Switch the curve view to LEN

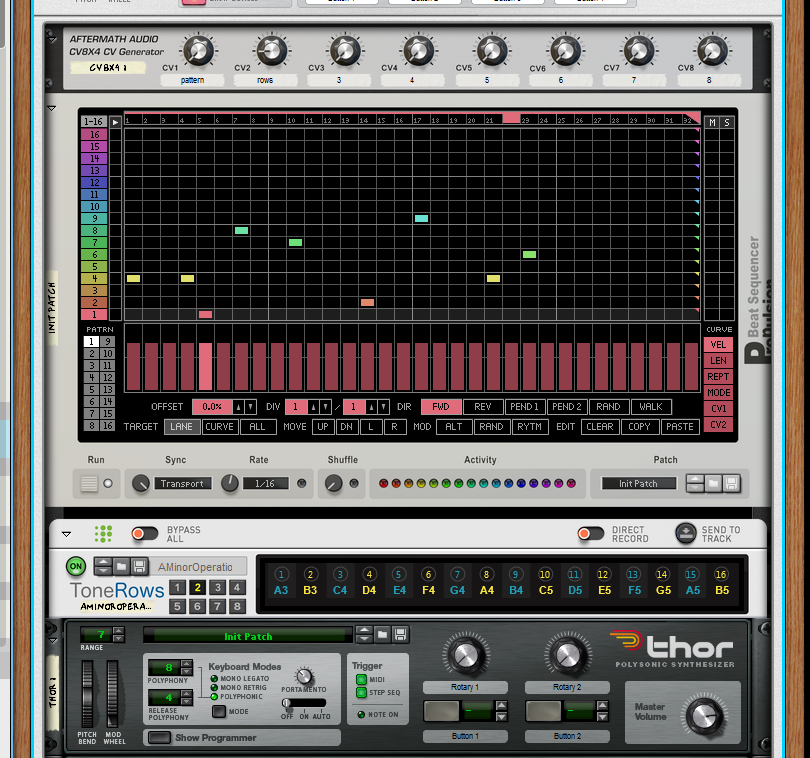pyautogui.click(x=718, y=361)
